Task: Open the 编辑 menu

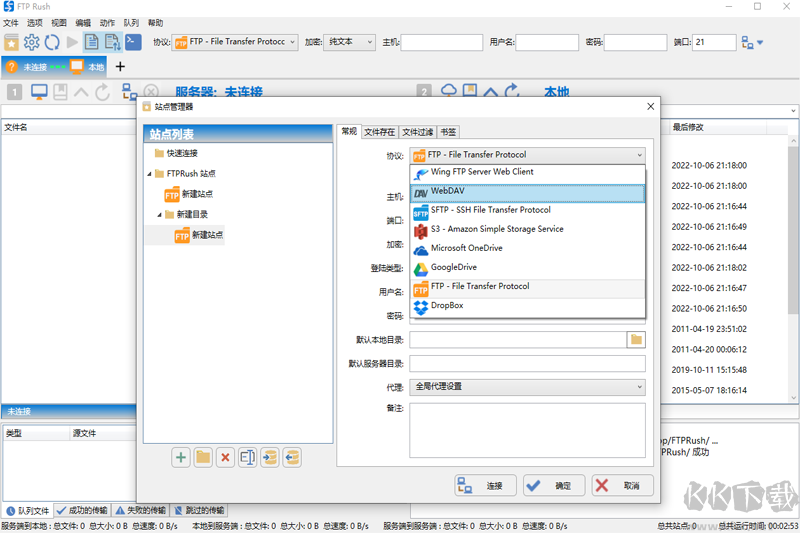Action: (83, 23)
